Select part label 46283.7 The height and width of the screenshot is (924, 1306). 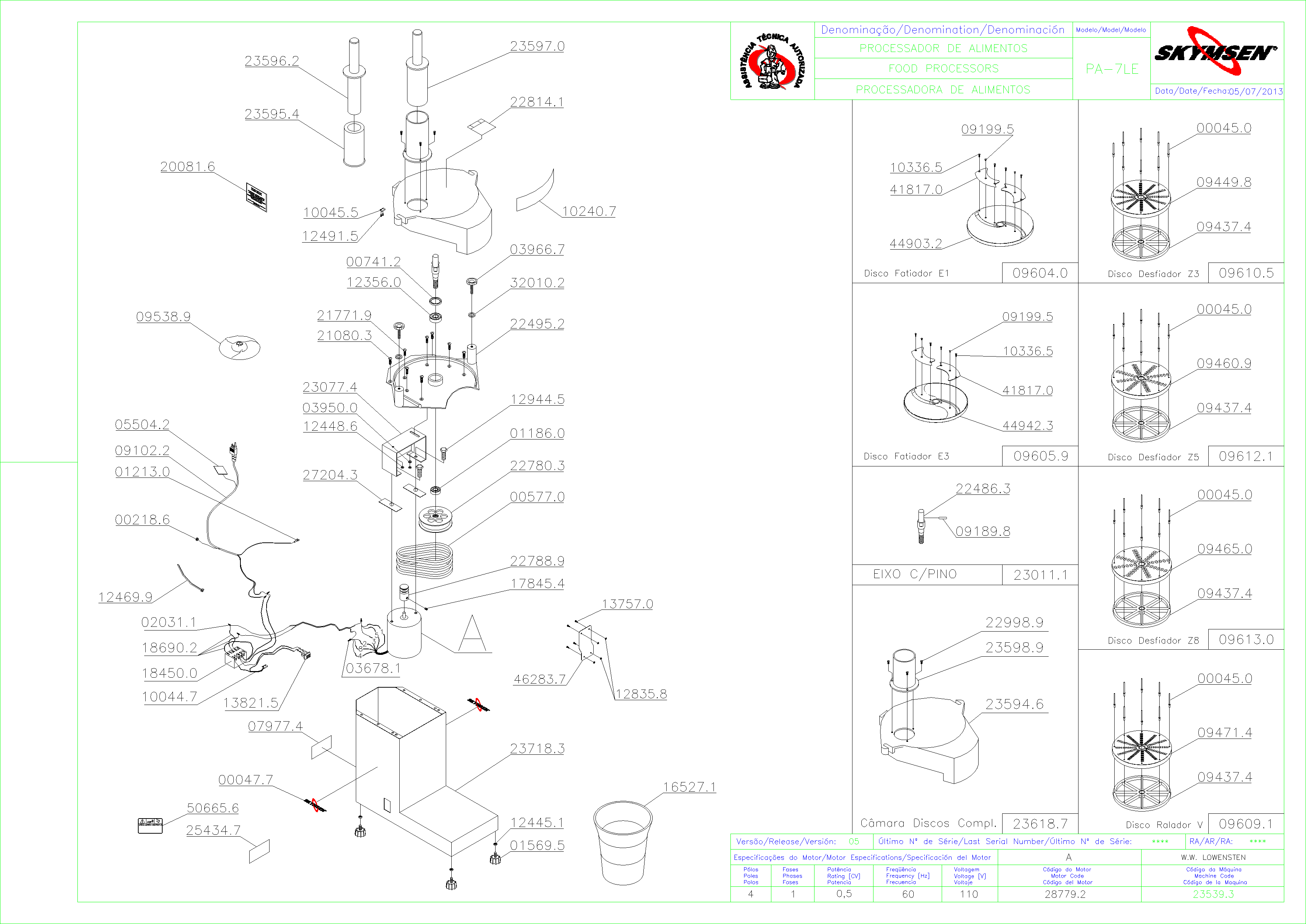pos(540,679)
